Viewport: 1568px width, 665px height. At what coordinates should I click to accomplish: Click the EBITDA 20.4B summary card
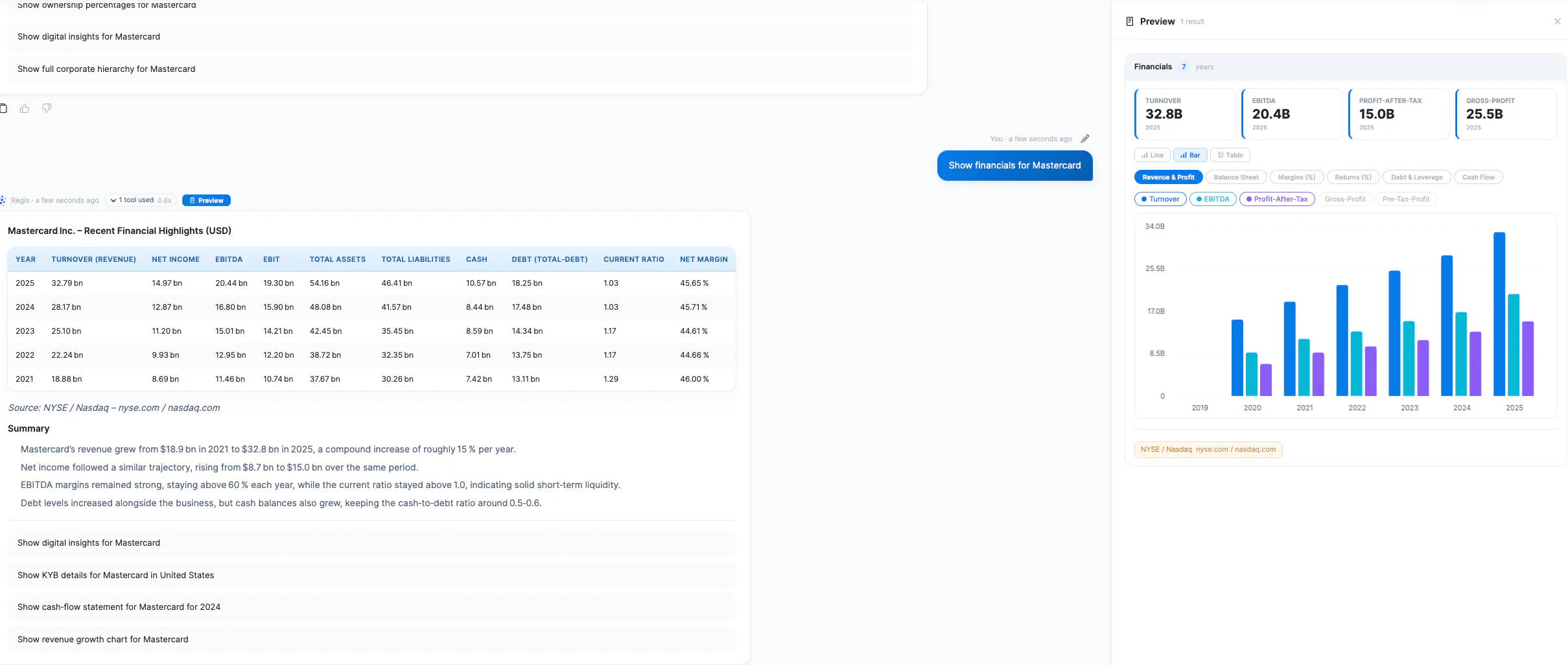(1292, 114)
